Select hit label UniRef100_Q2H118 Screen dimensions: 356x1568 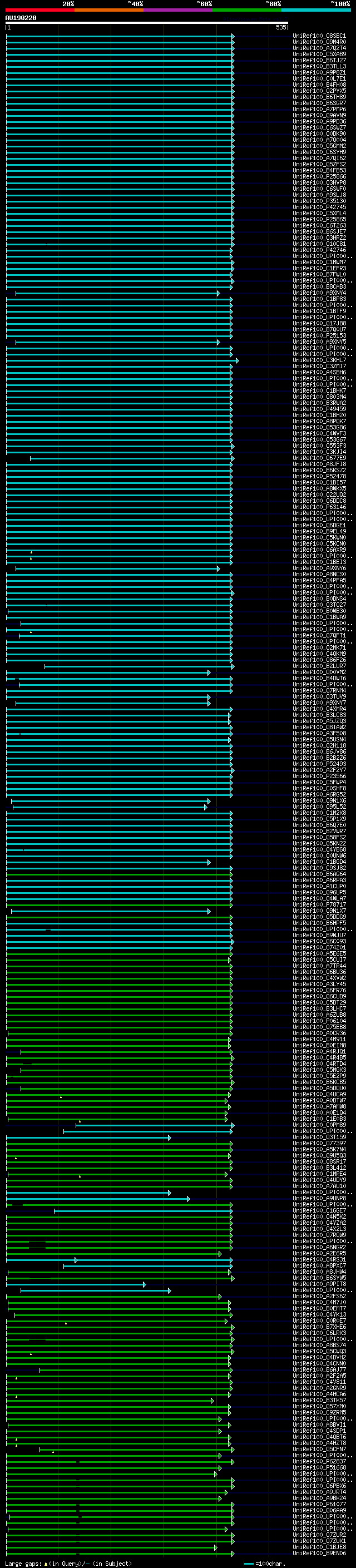tap(319, 746)
